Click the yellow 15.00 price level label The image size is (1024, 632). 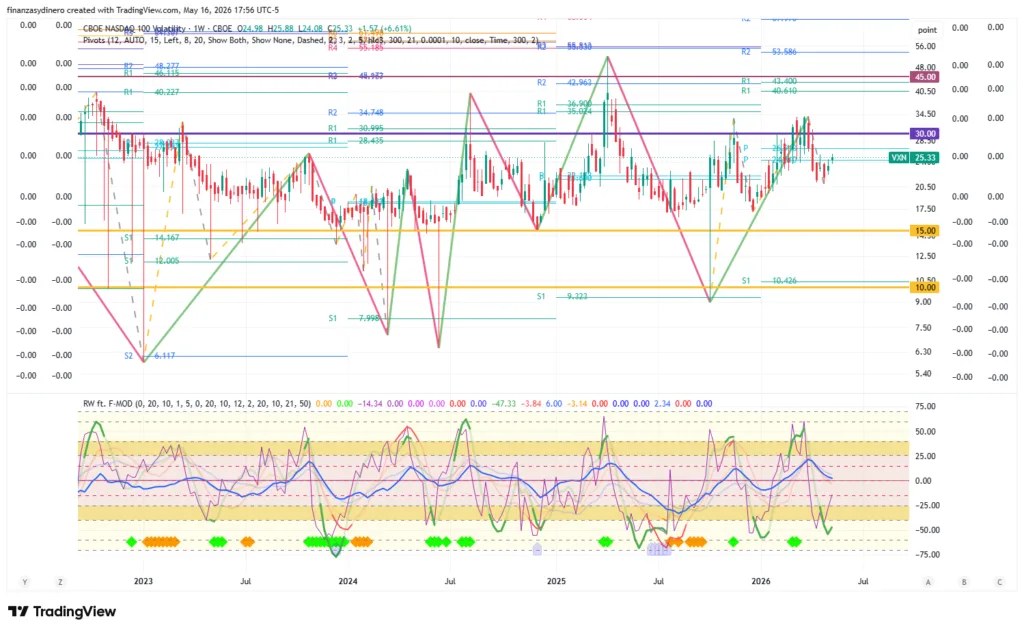[924, 230]
